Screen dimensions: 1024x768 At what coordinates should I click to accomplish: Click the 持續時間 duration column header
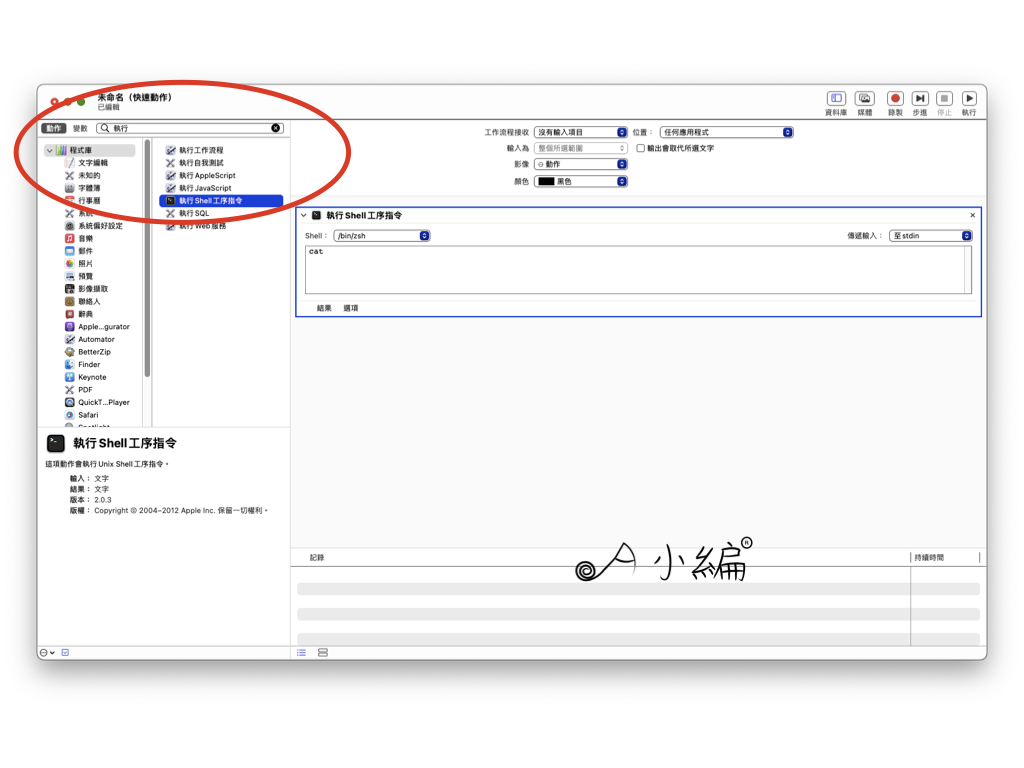pyautogui.click(x=929, y=558)
